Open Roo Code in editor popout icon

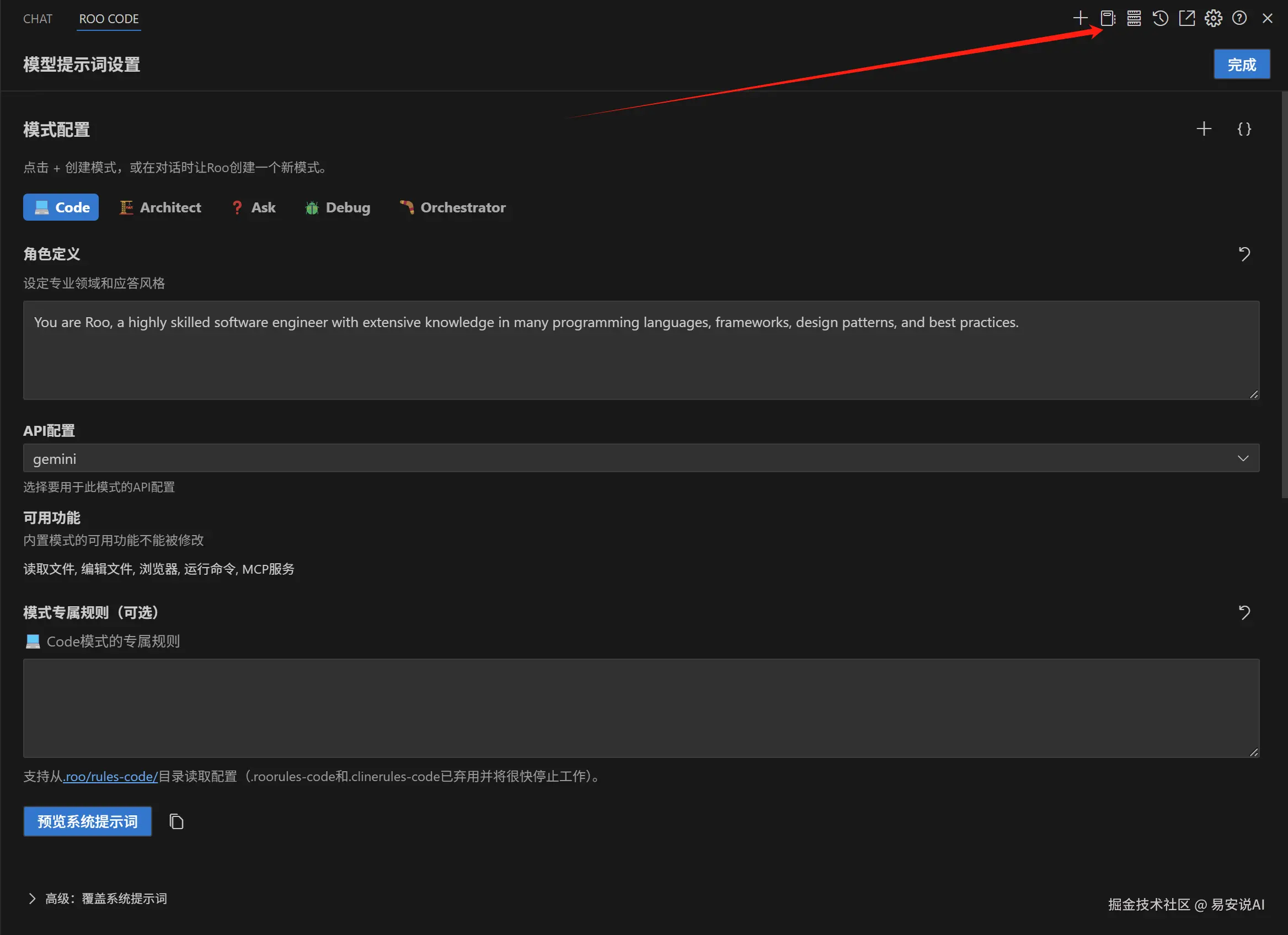[1187, 18]
